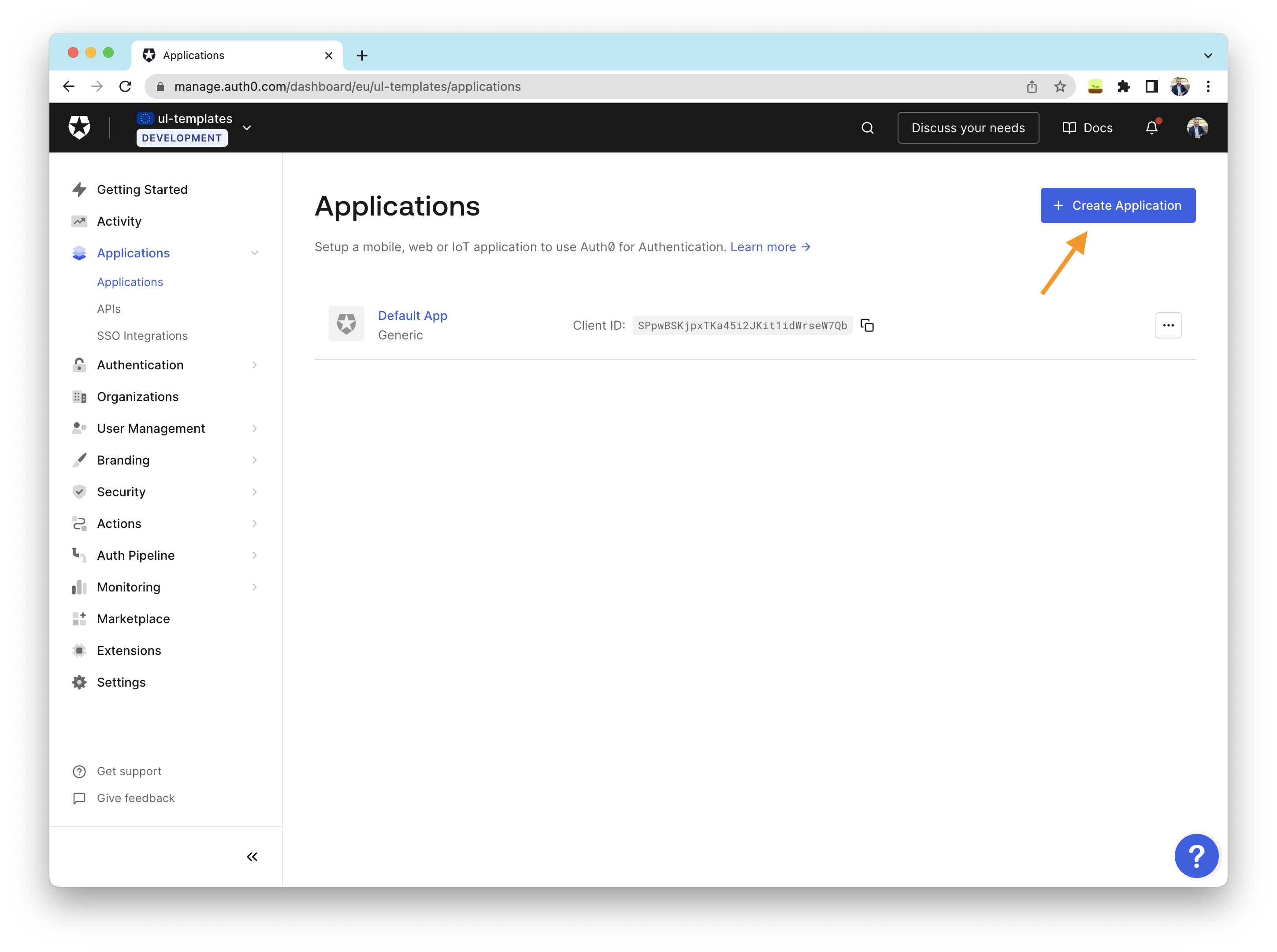The width and height of the screenshot is (1277, 952).
Task: Open the Getting Started section
Action: (x=141, y=189)
